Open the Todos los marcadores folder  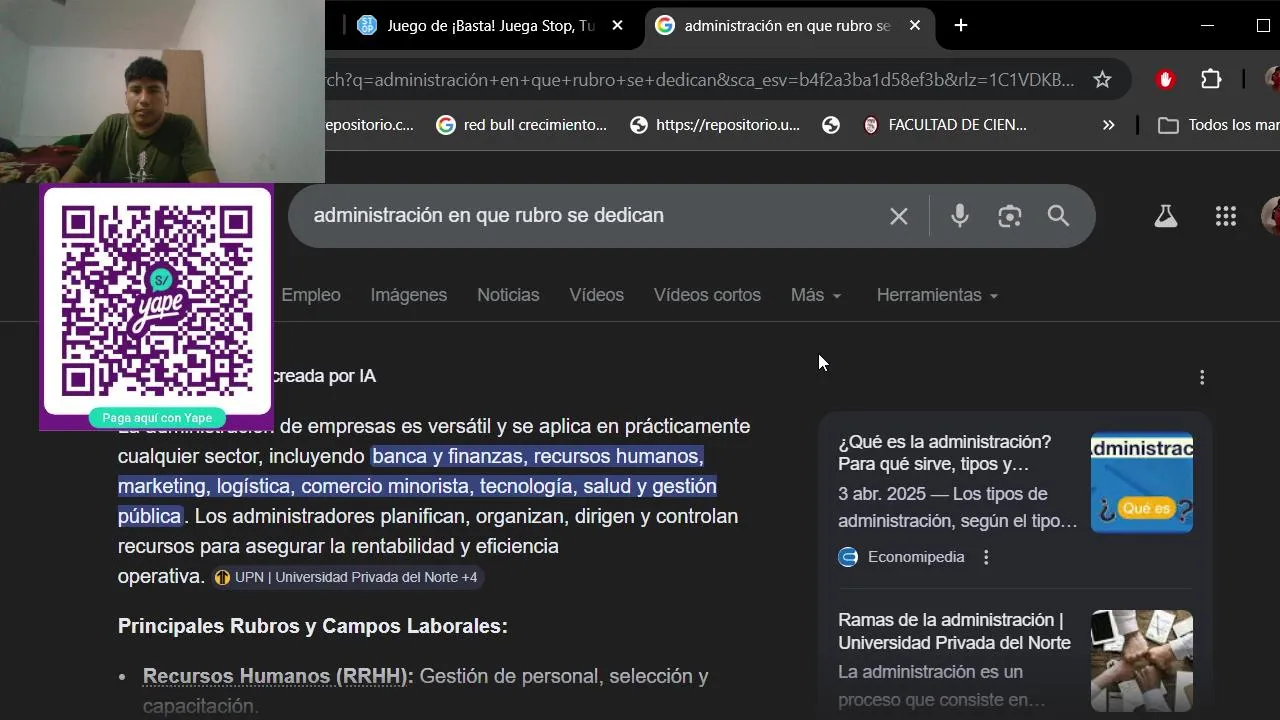click(x=1218, y=125)
